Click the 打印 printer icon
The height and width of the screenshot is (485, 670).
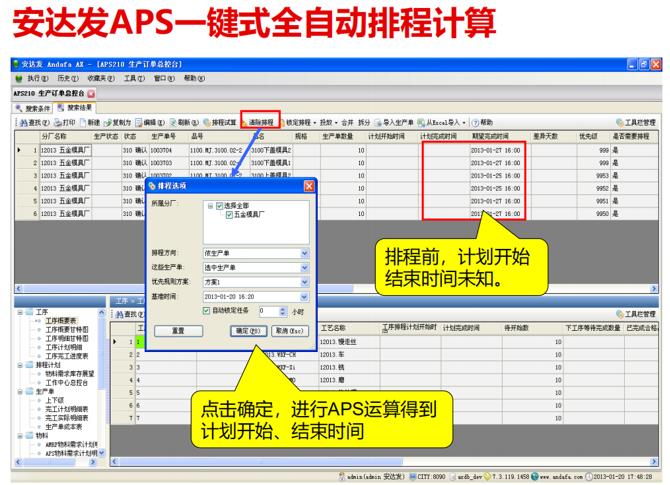point(58,123)
